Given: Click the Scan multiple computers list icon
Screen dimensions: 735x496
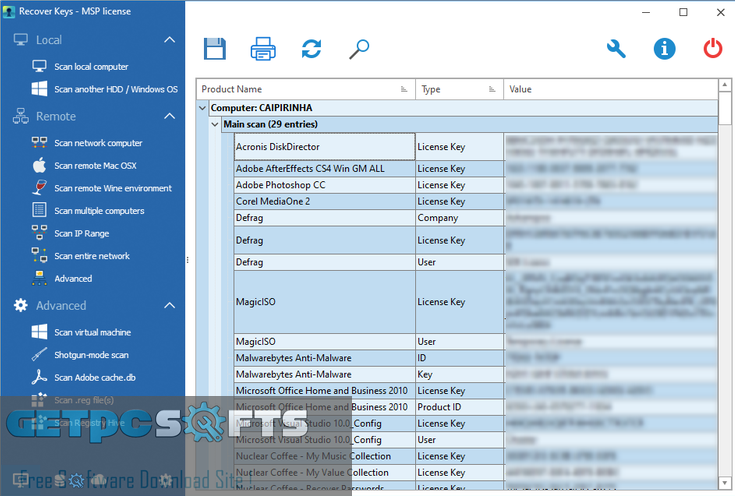Looking at the screenshot, I should [39, 210].
